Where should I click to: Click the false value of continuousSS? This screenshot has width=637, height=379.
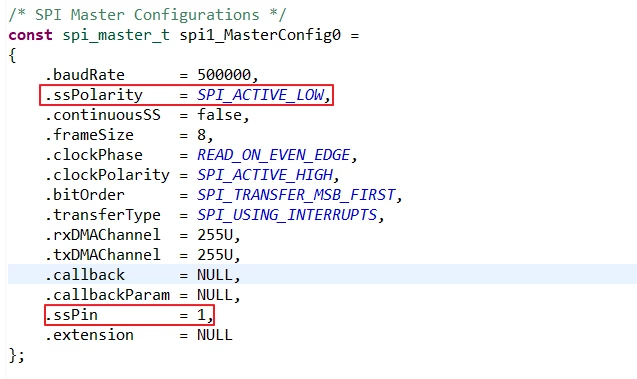[219, 115]
